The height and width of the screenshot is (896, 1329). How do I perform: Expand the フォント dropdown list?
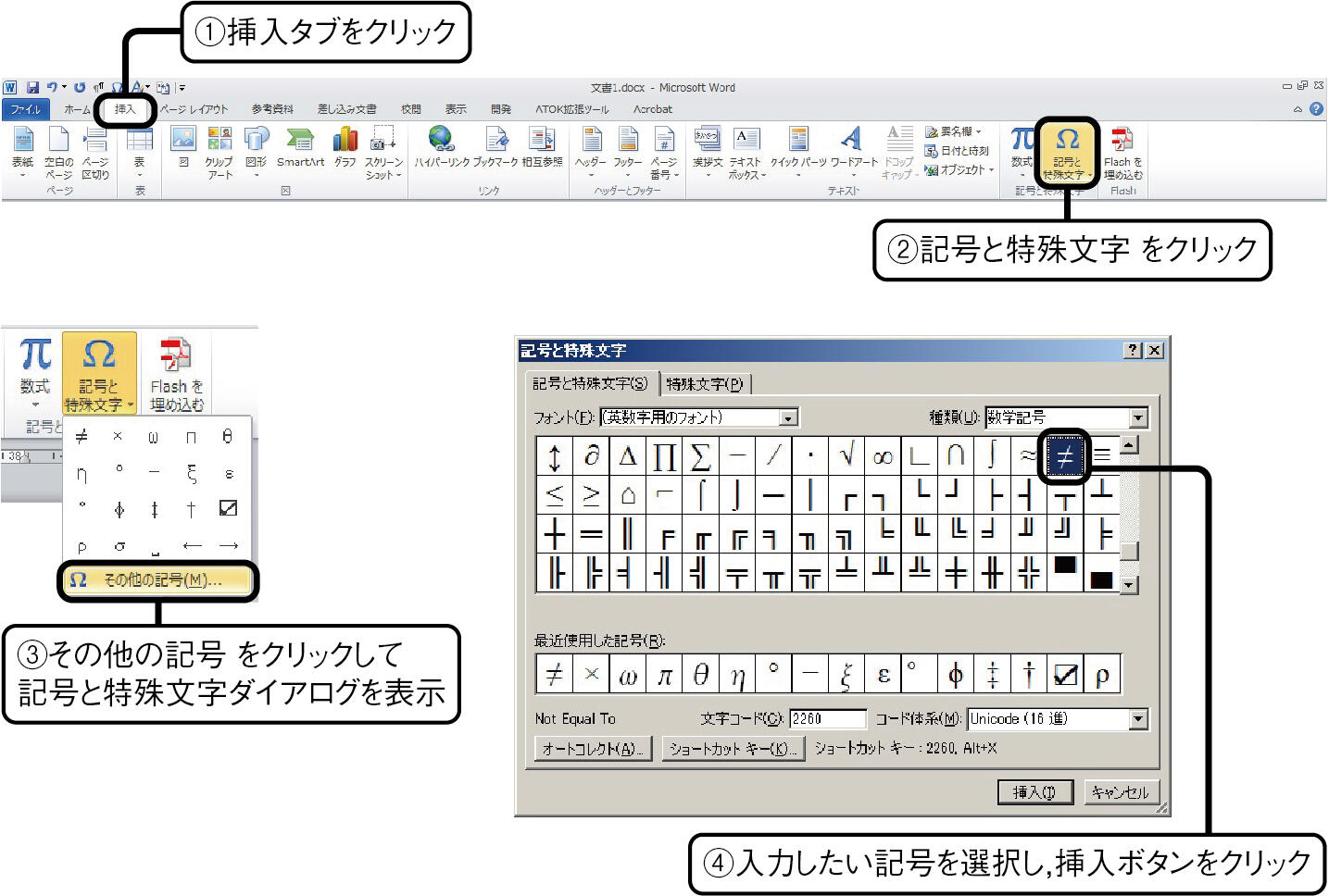788,418
